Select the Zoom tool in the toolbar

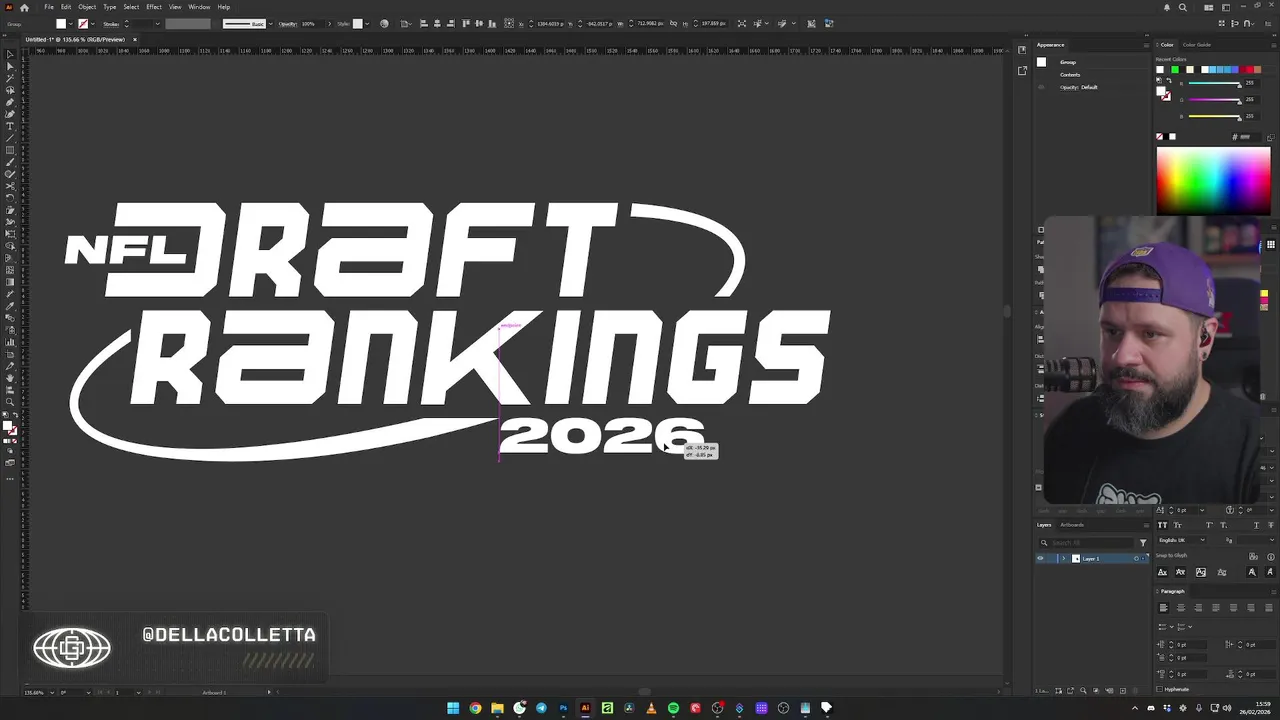(x=10, y=401)
